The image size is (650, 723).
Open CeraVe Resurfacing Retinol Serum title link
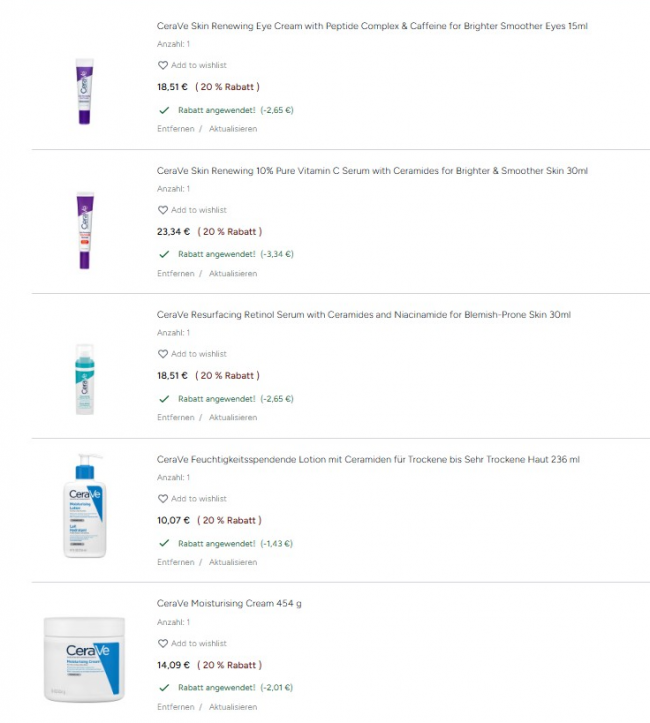[364, 315]
